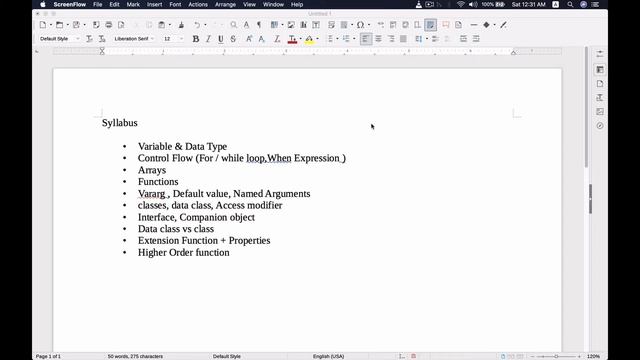Click the yellow Highlighting Color button

(309, 39)
